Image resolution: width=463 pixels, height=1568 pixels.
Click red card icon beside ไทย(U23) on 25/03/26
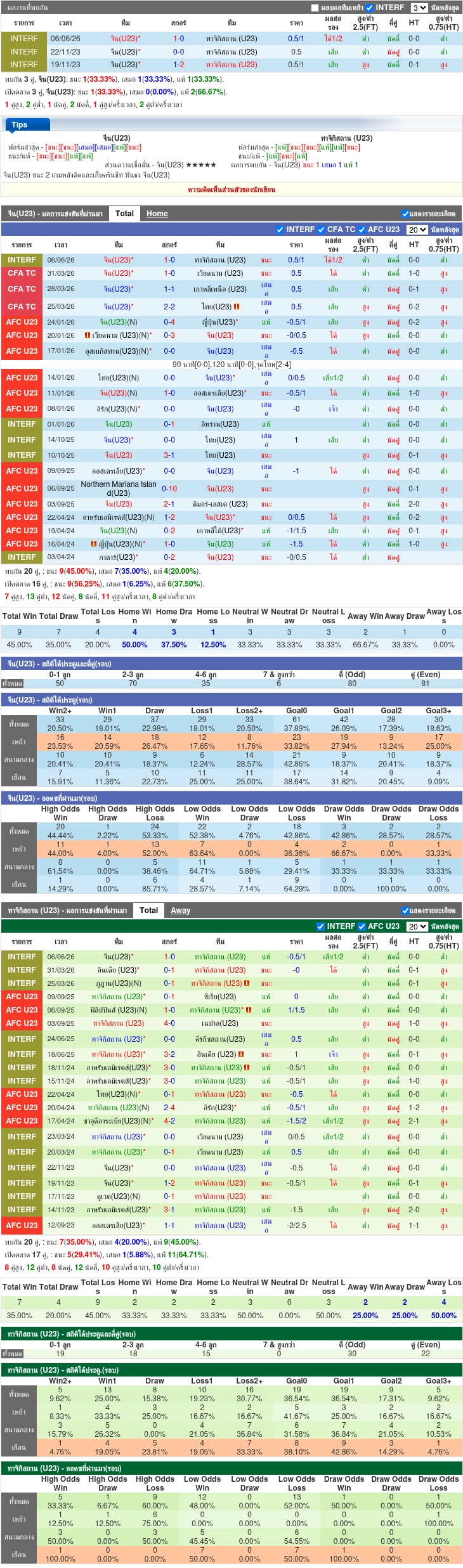[237, 307]
